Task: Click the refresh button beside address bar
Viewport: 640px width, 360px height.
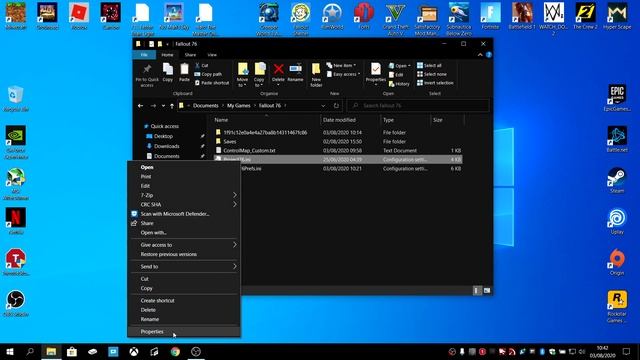Action: tap(336, 106)
